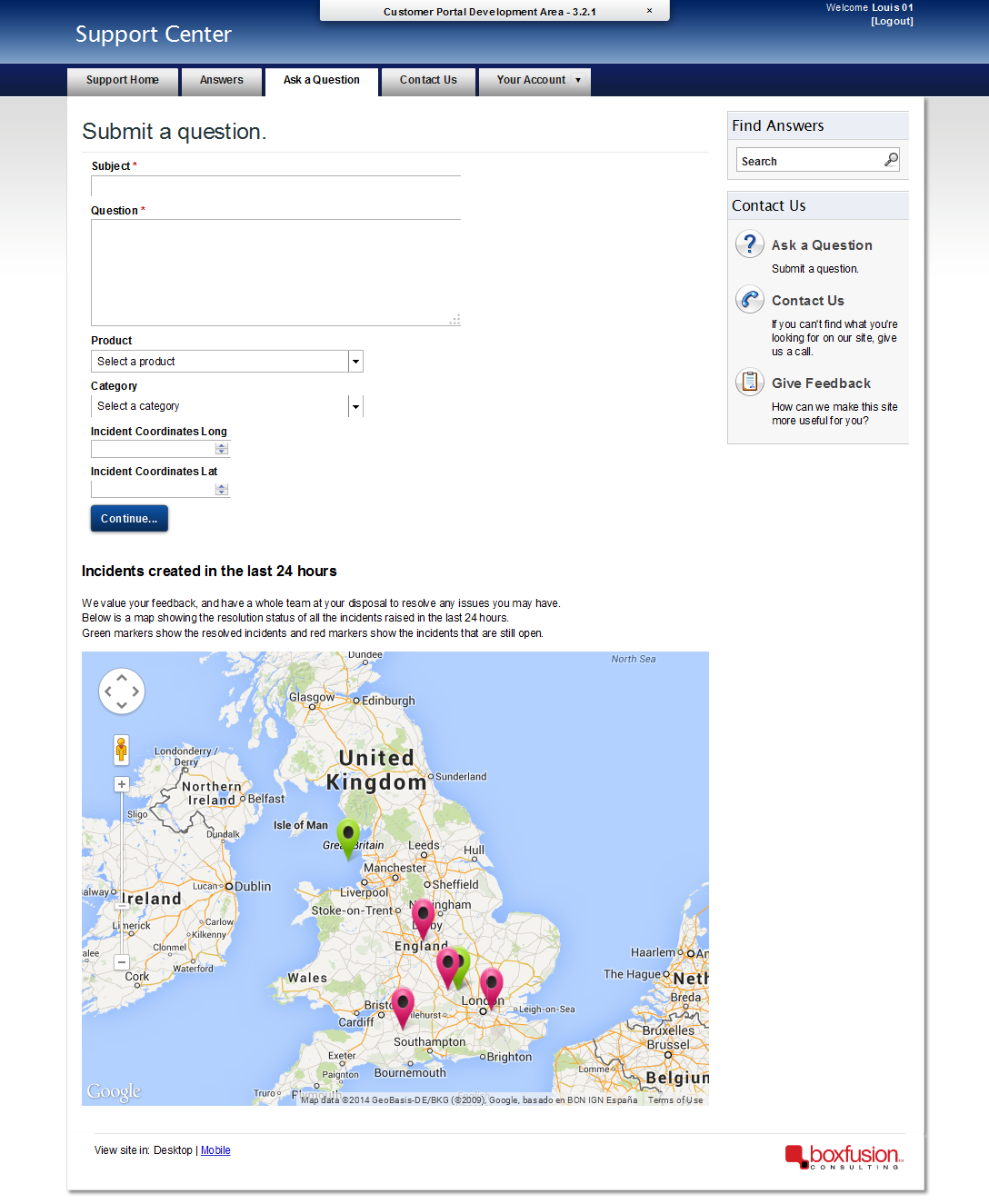The width and height of the screenshot is (989, 1204).
Task: Click the map zoom slider track
Action: pyautogui.click(x=122, y=872)
